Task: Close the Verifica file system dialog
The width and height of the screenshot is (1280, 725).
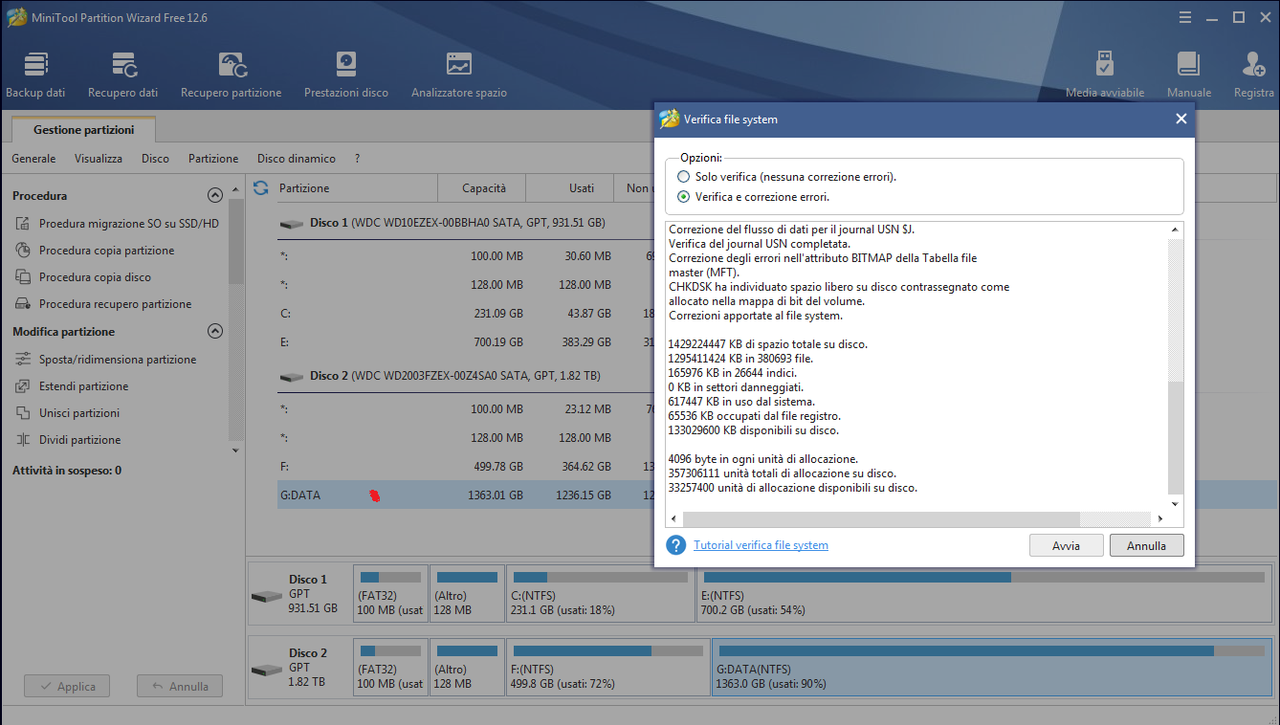Action: coord(1181,119)
